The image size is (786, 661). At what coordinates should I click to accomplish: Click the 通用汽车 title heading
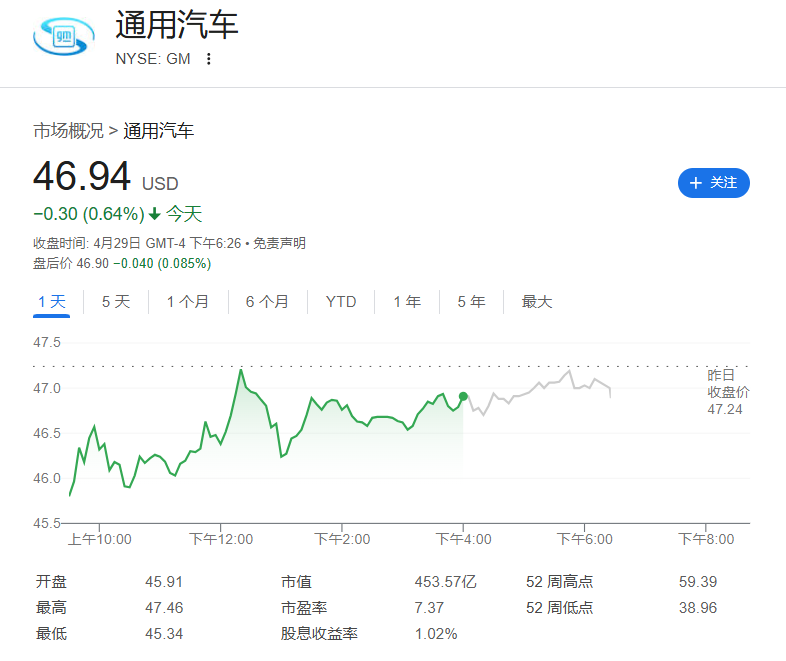[177, 25]
